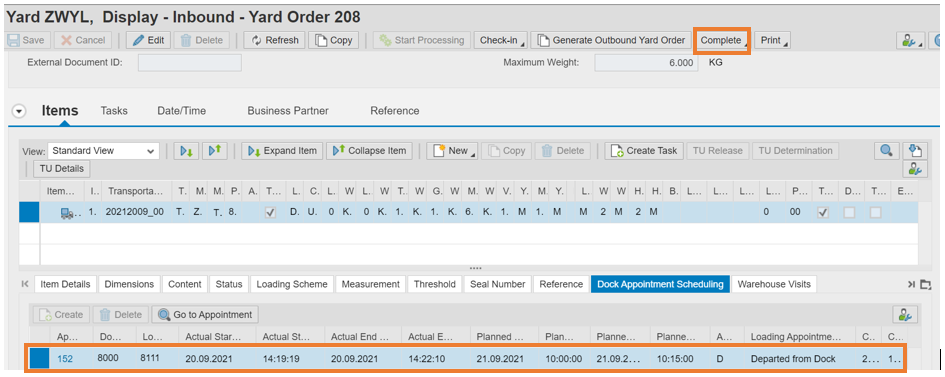Click the Create Task button
945x377 pixels.
coord(644,151)
